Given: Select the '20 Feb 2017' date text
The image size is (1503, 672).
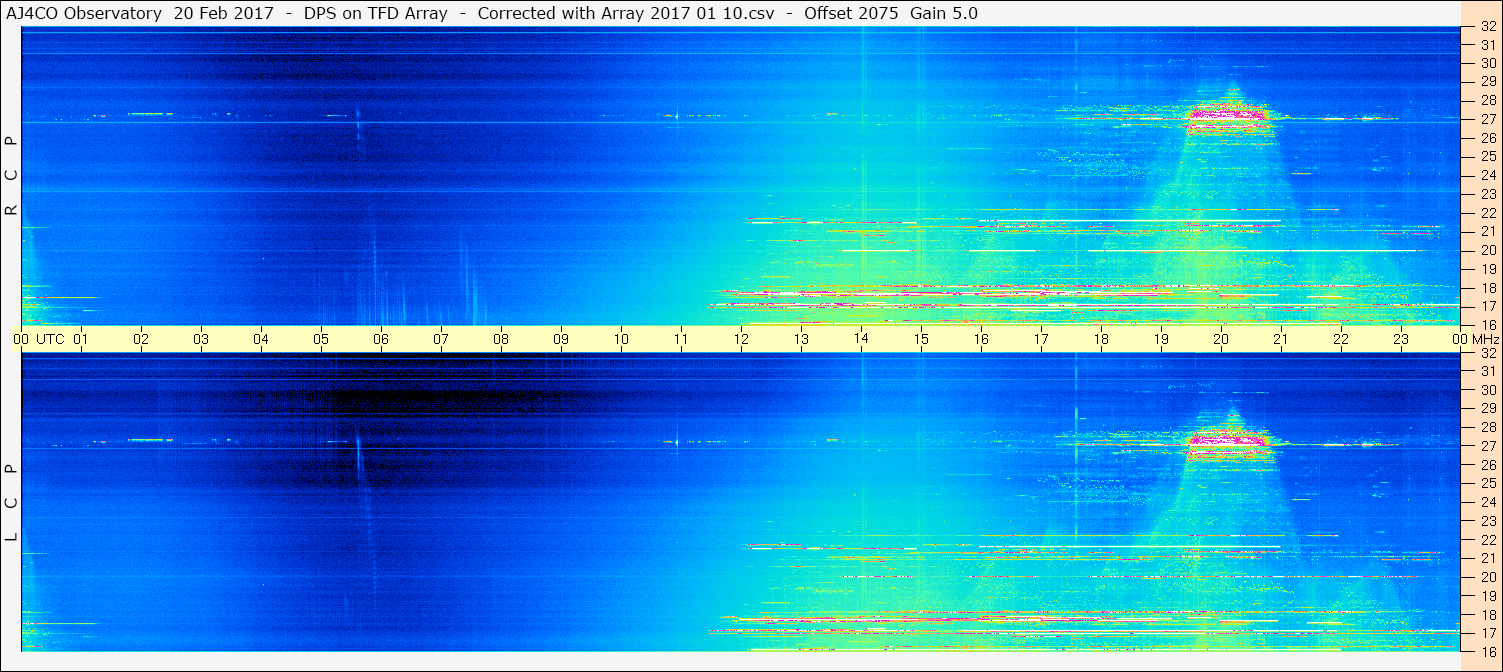Looking at the screenshot, I should pyautogui.click(x=223, y=14).
